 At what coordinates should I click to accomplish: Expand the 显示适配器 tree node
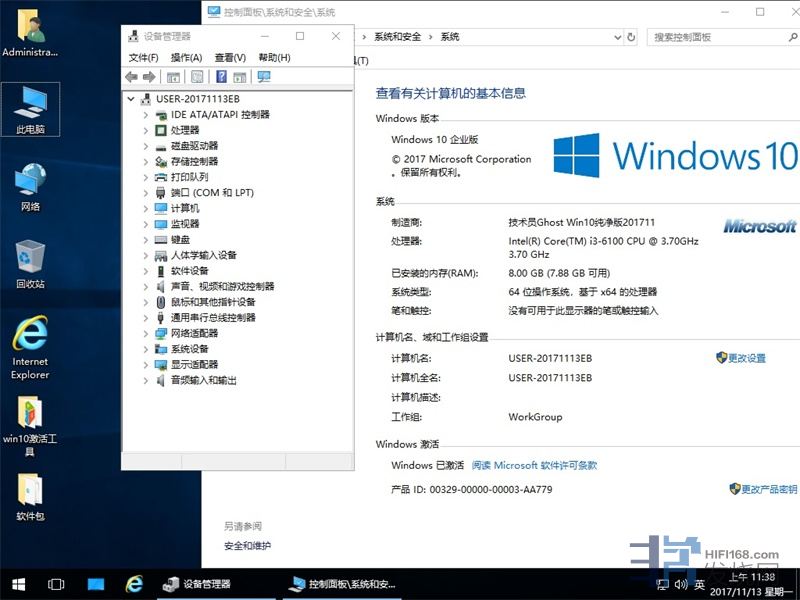pyautogui.click(x=146, y=365)
